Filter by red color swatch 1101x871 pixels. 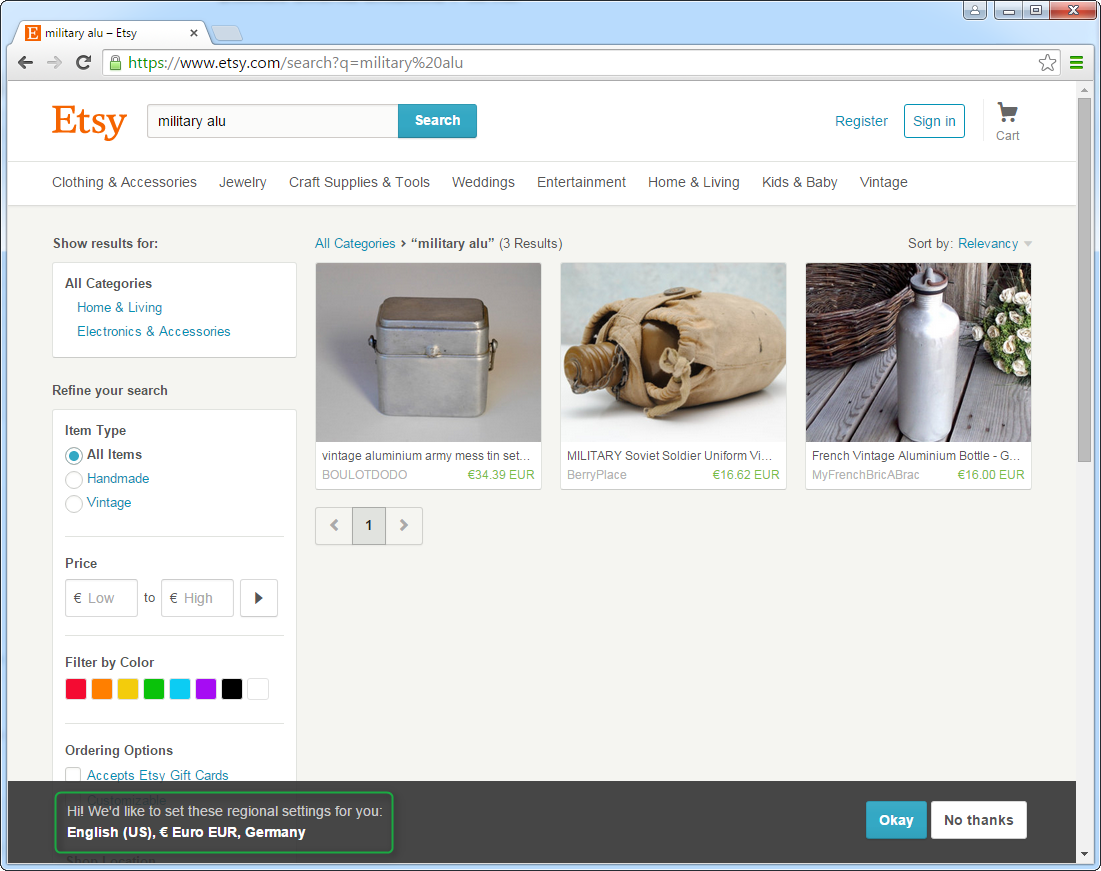[x=76, y=689]
